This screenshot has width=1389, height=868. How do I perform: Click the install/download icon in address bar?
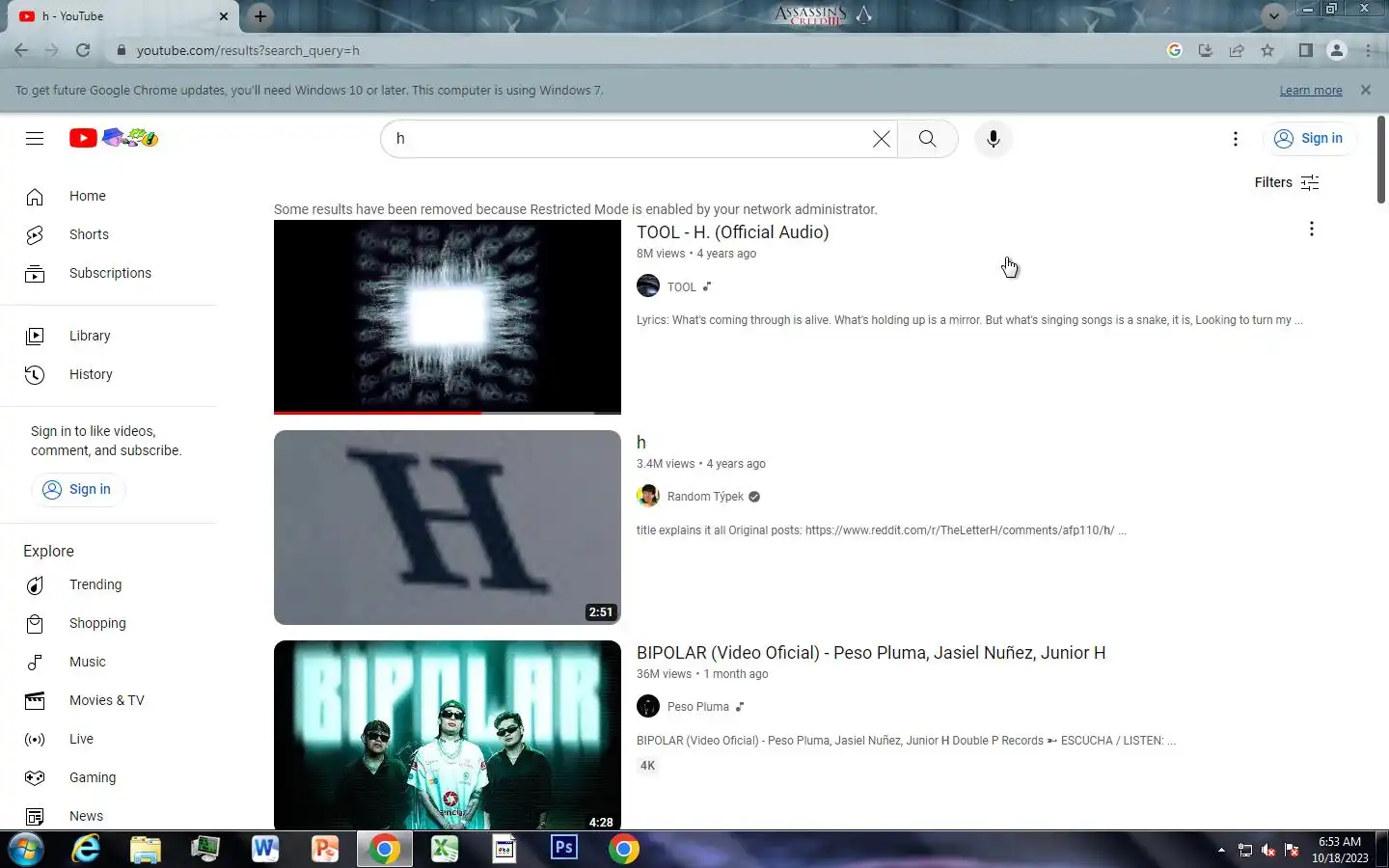1206,50
